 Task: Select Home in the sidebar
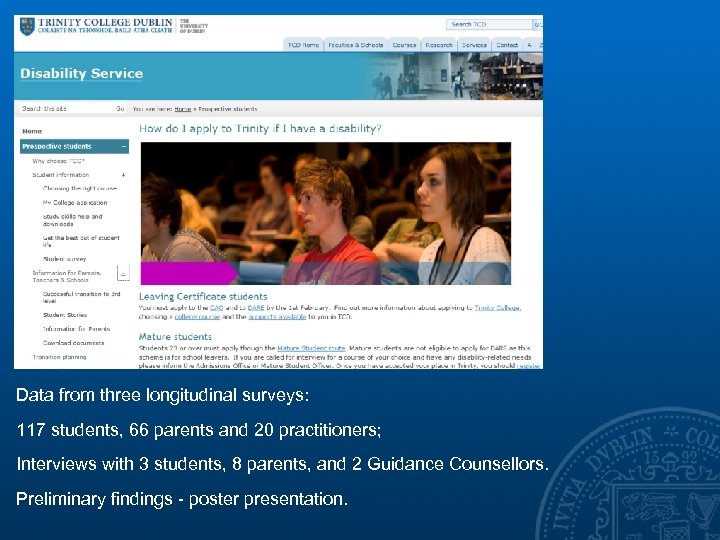coord(32,131)
